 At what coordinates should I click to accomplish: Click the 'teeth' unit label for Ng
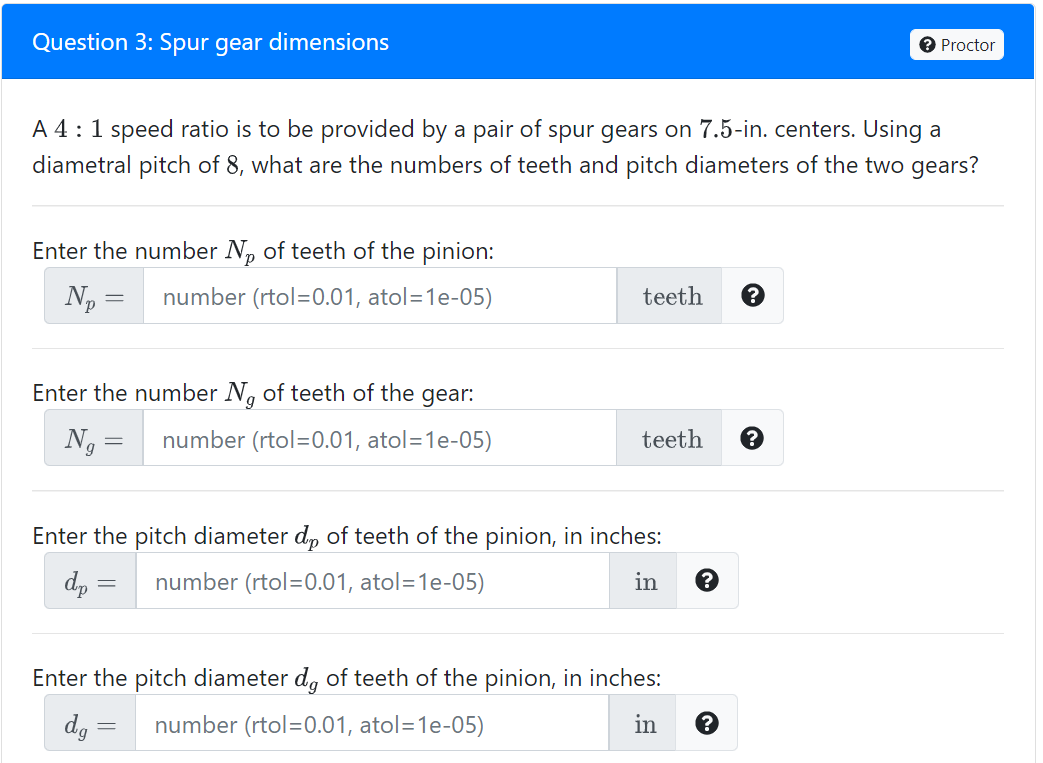(671, 438)
